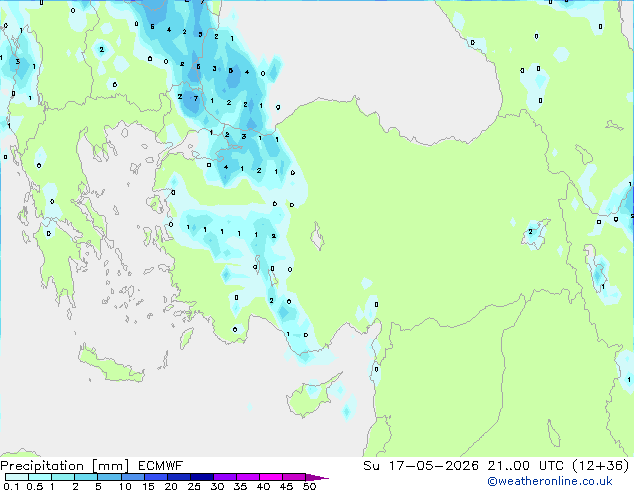Click the legend tick label 0.5
Screen dimensions: 634x490
(34, 486)
